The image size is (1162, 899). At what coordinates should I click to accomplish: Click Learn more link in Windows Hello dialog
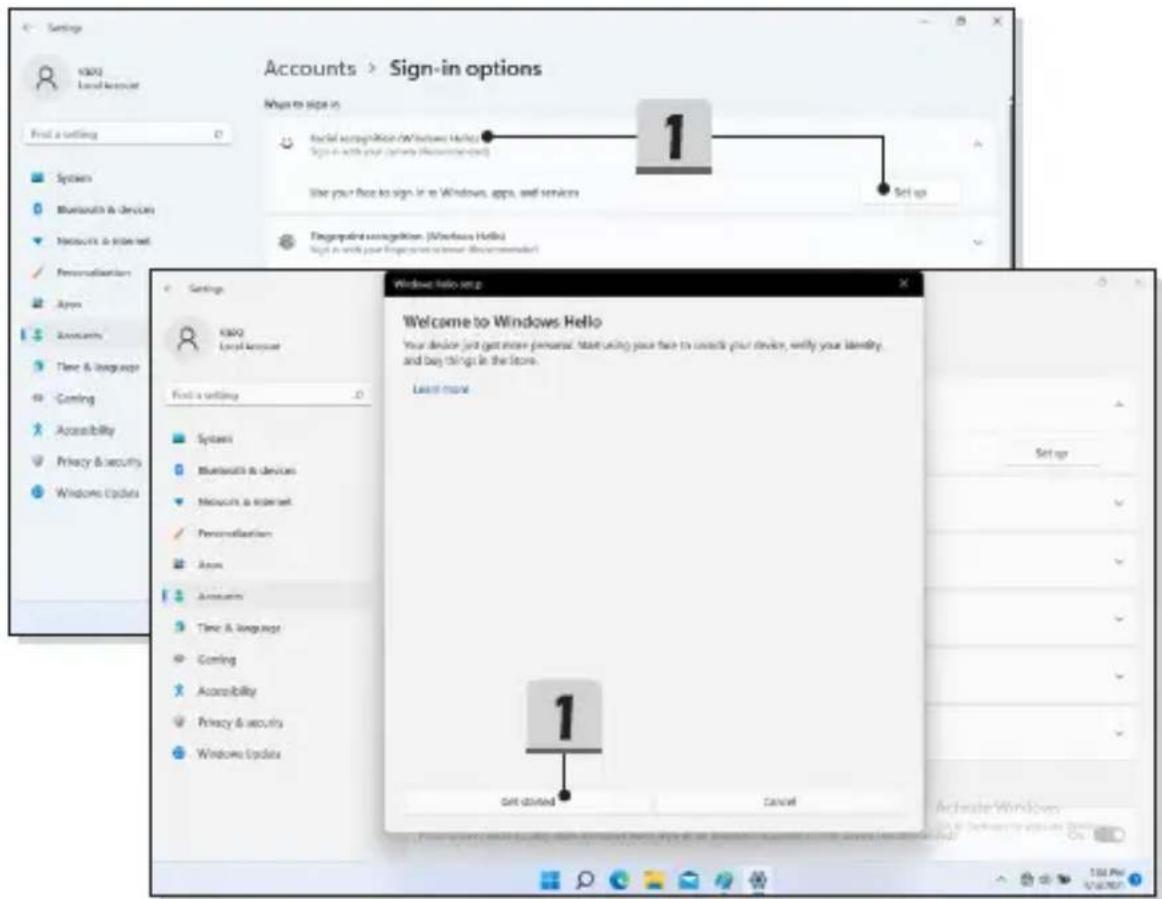[441, 389]
